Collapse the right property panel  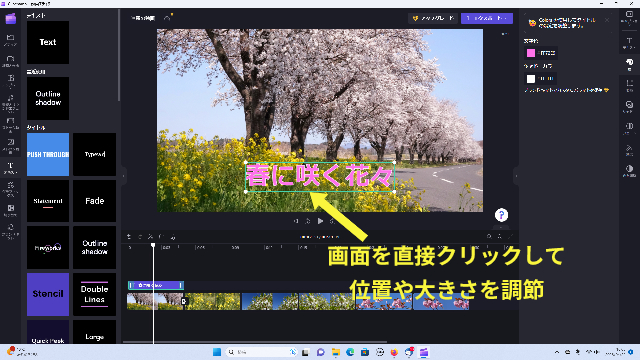pos(516,176)
